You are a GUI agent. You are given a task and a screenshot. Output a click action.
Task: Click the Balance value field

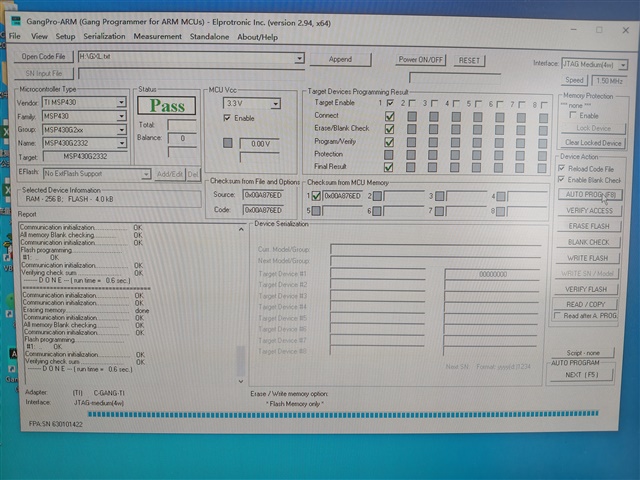click(182, 138)
